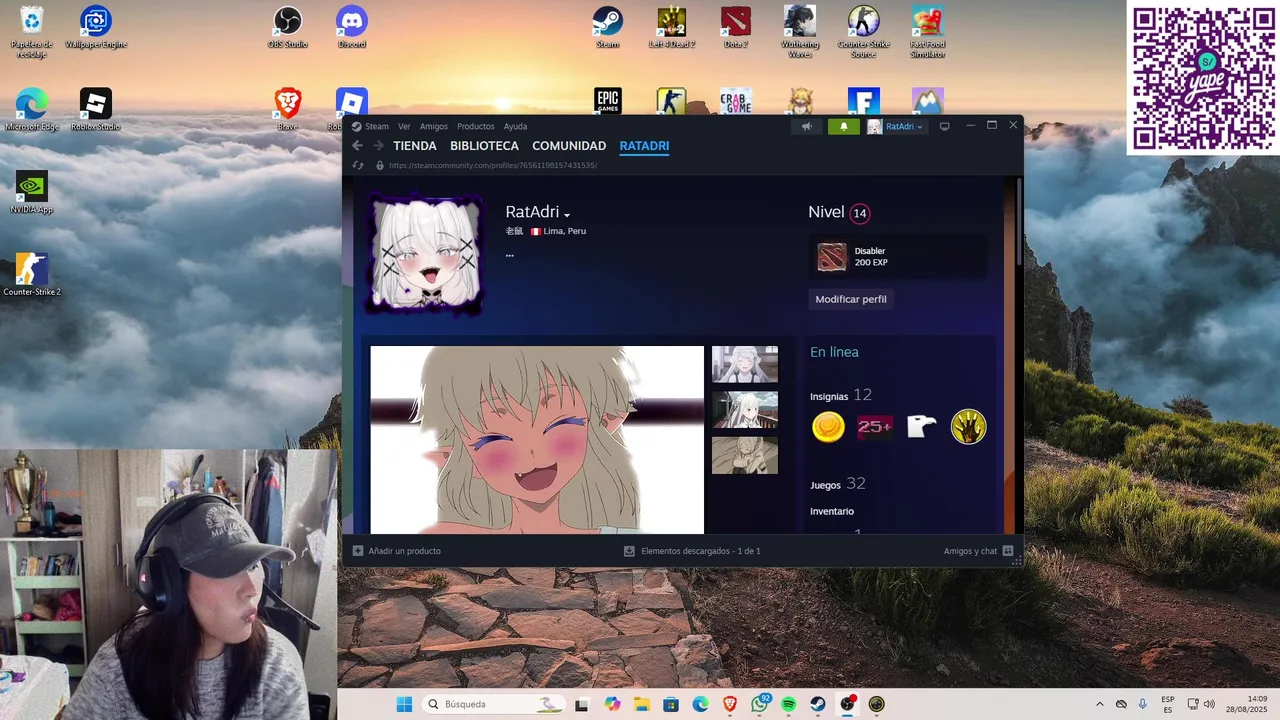
Task: Go to TIENDA tab
Action: click(x=415, y=146)
